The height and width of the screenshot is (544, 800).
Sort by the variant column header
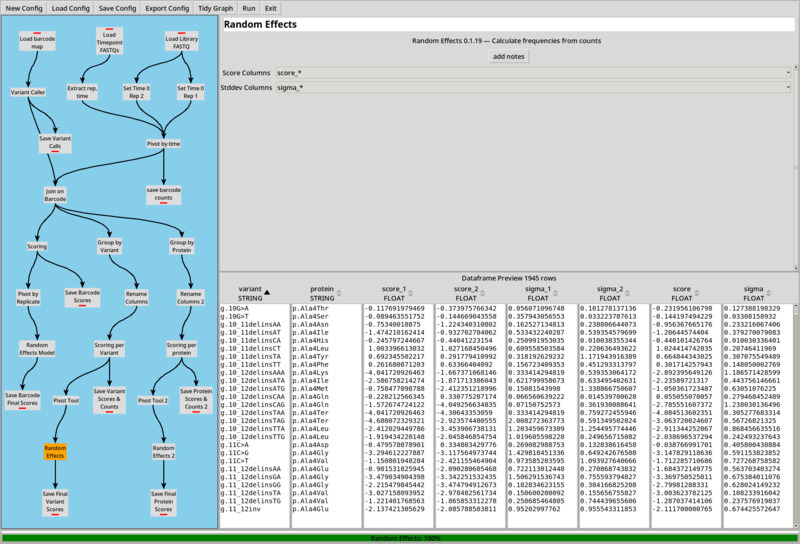pos(255,293)
